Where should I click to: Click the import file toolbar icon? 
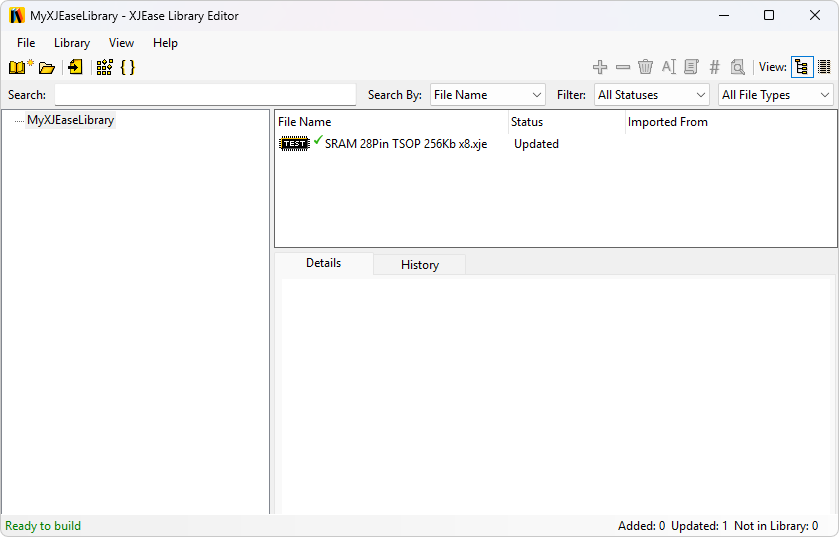[75, 67]
